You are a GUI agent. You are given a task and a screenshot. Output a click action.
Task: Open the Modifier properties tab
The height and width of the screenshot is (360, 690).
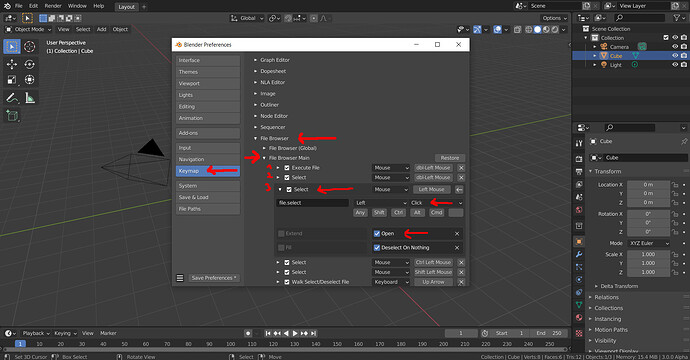click(x=579, y=254)
